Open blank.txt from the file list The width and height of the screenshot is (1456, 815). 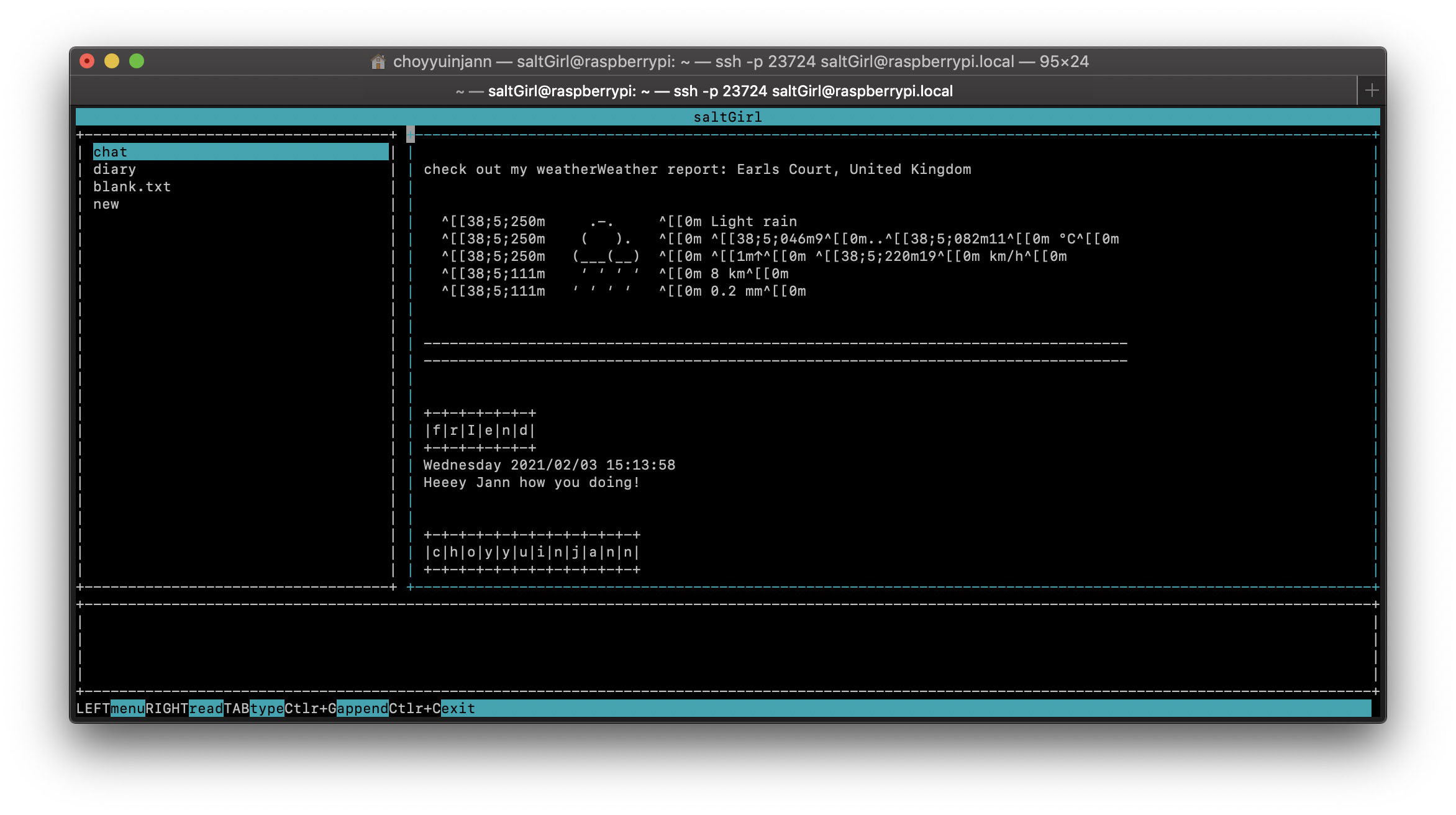132,187
